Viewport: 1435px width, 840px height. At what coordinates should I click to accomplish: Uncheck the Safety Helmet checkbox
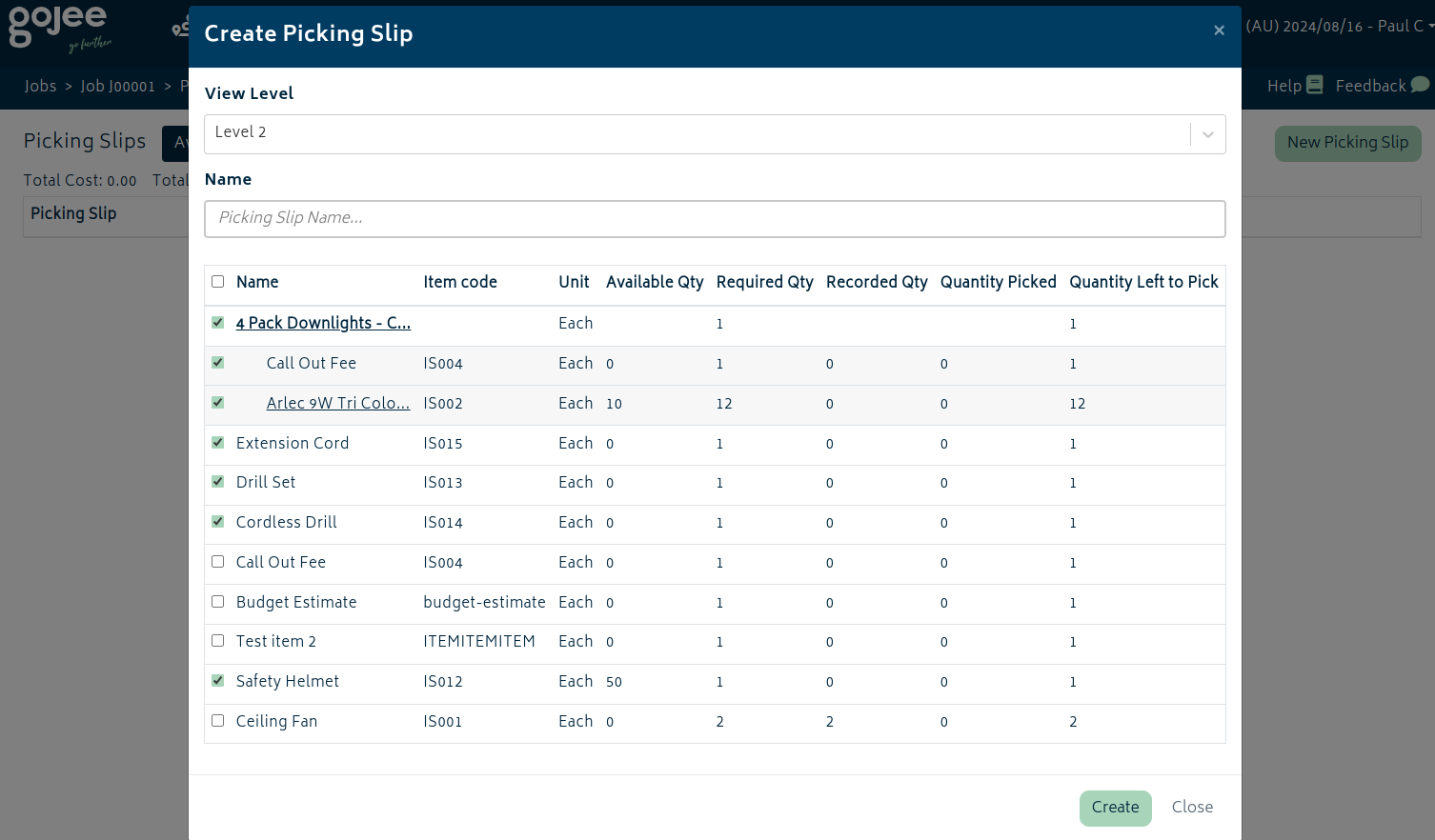tap(218, 681)
